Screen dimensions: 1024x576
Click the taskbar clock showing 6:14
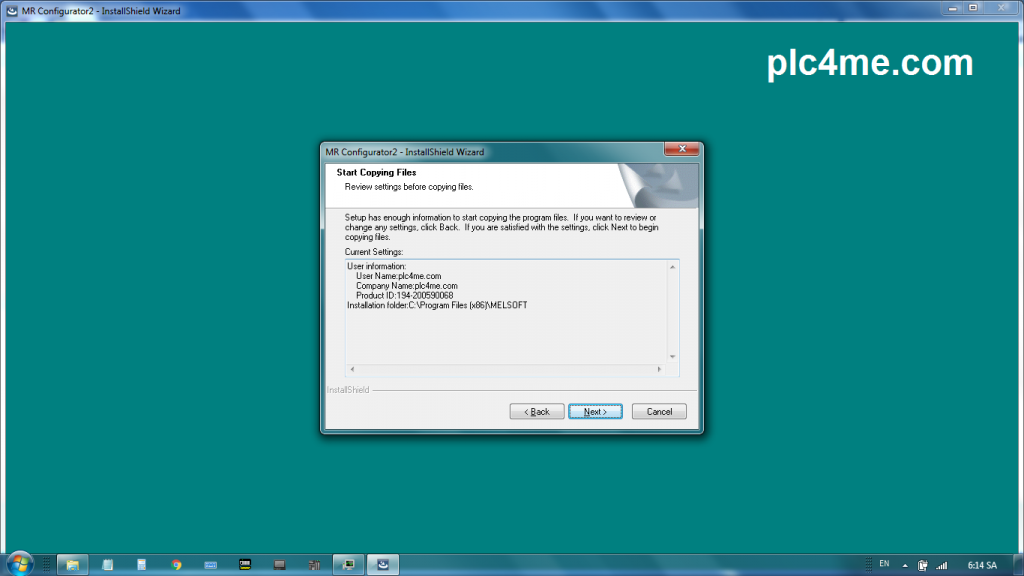click(981, 565)
